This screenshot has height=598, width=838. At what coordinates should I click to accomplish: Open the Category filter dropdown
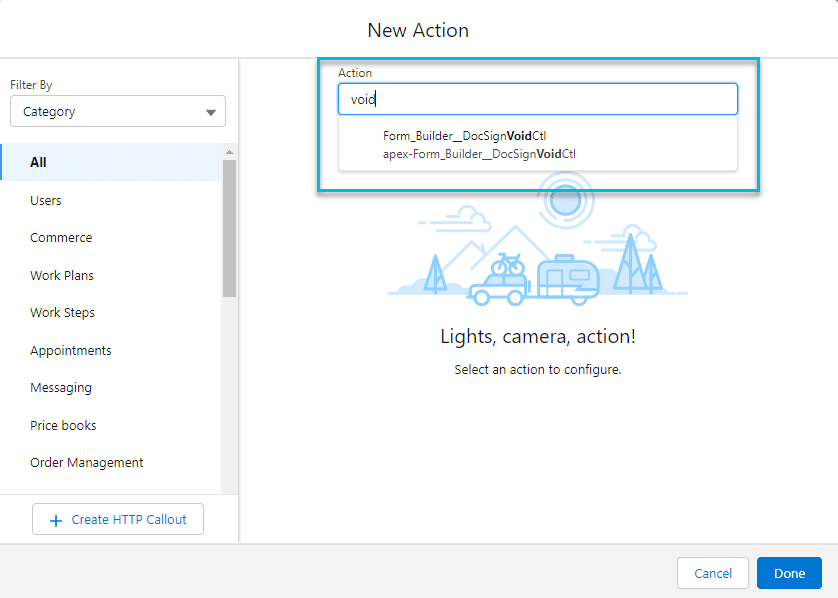click(117, 111)
